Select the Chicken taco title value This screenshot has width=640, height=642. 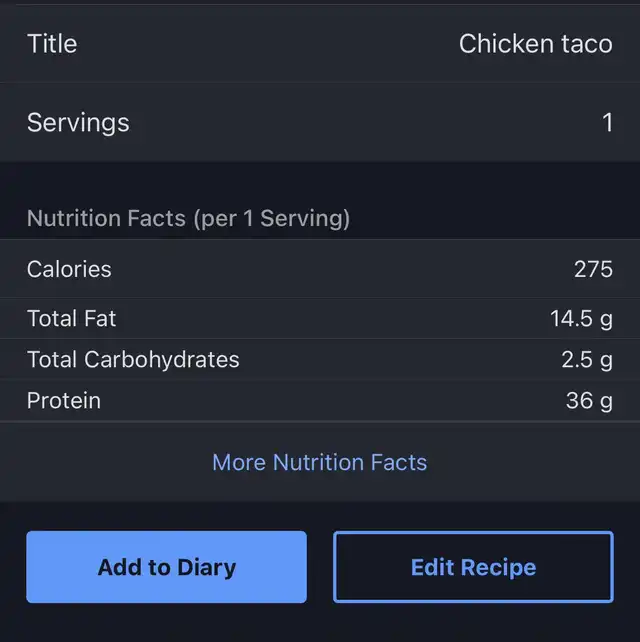535,44
